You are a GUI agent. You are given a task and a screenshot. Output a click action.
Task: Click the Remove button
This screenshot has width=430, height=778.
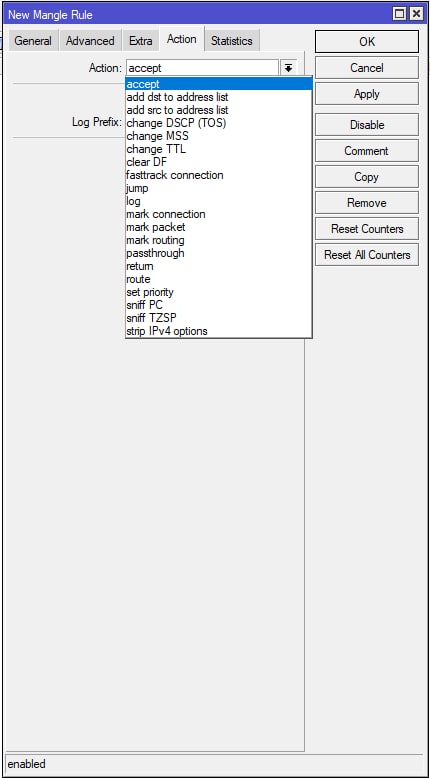point(367,202)
